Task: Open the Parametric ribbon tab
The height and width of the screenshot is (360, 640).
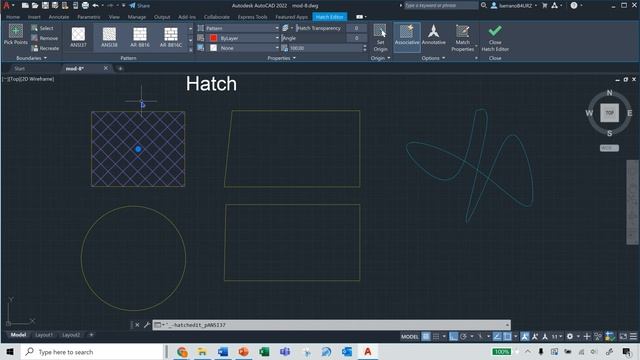Action: pos(89,17)
